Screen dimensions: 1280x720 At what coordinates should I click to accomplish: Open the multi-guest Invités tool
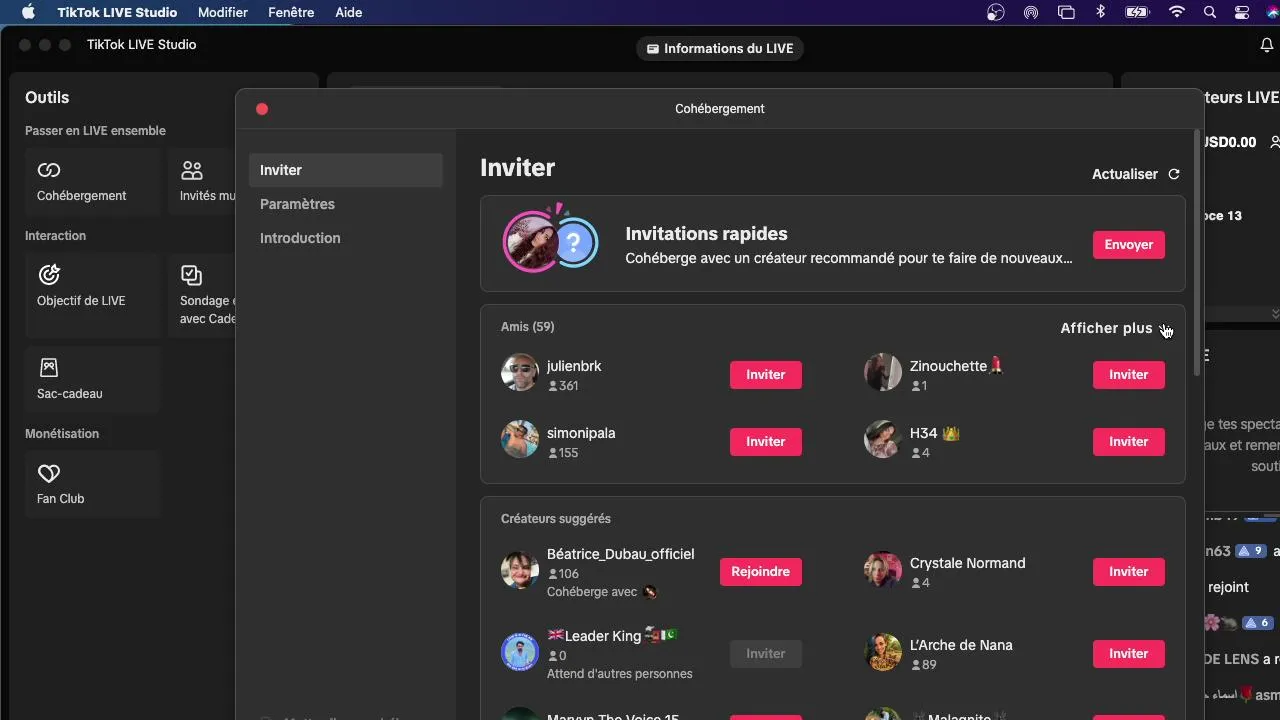pos(203,182)
